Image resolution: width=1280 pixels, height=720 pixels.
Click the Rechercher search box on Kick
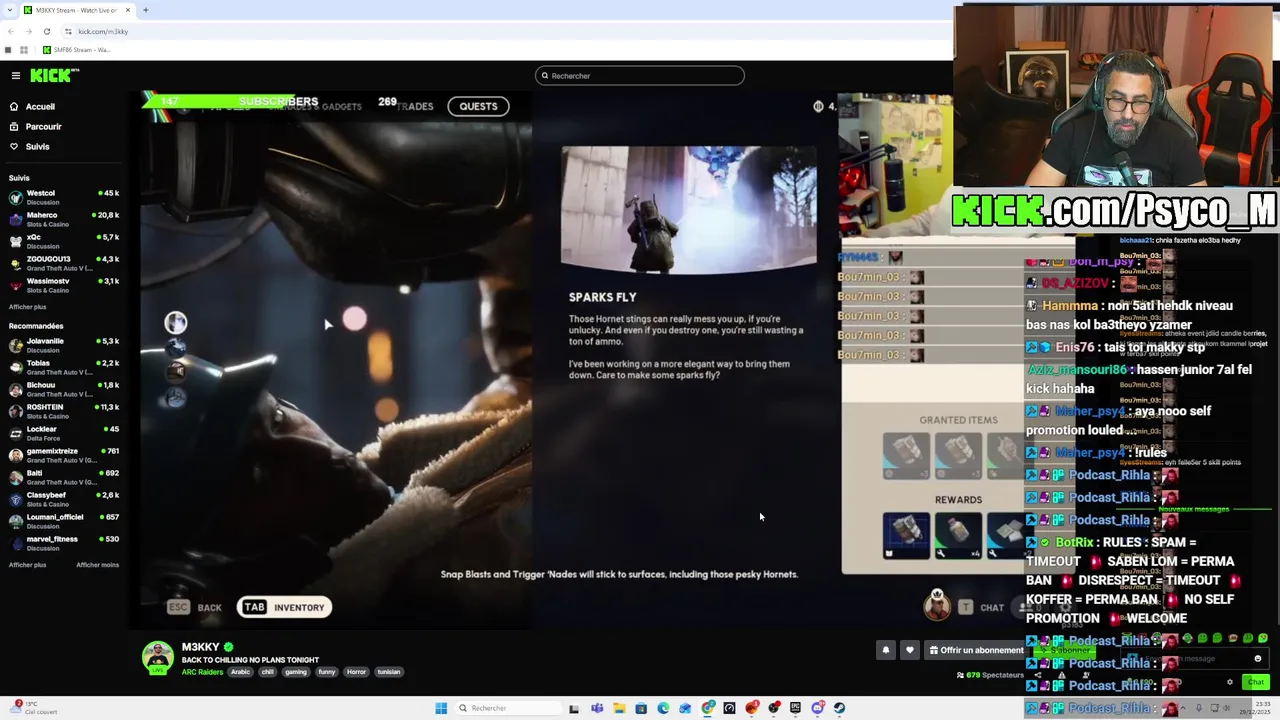coord(640,76)
